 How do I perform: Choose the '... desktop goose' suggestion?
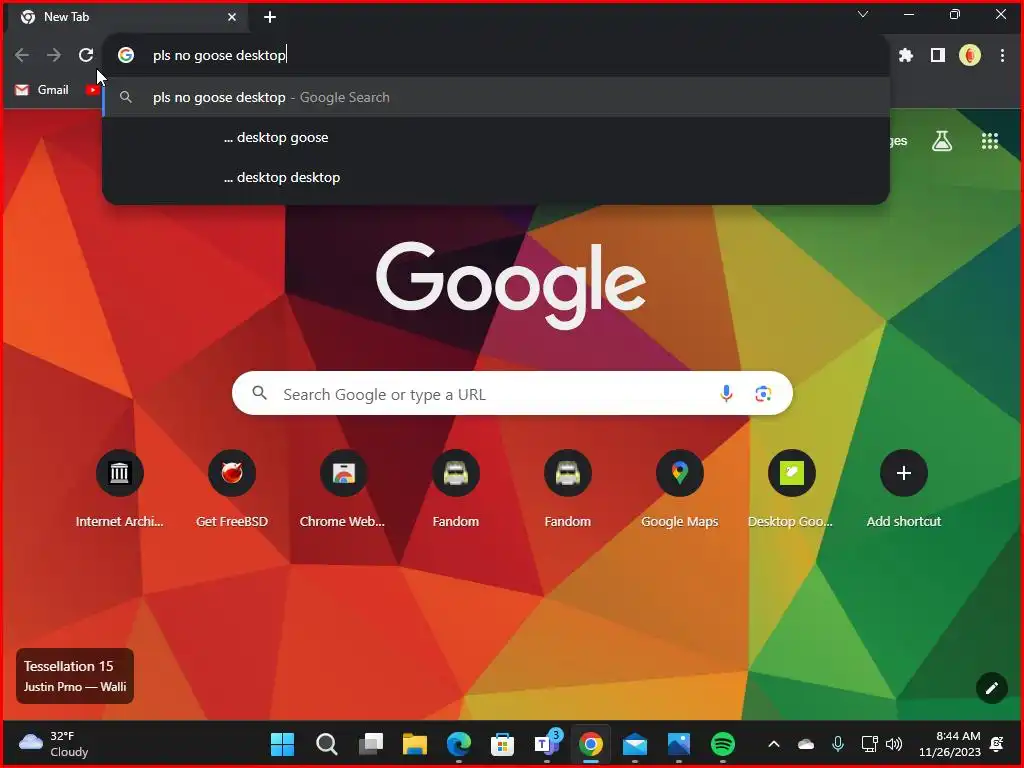pyautogui.click(x=496, y=138)
